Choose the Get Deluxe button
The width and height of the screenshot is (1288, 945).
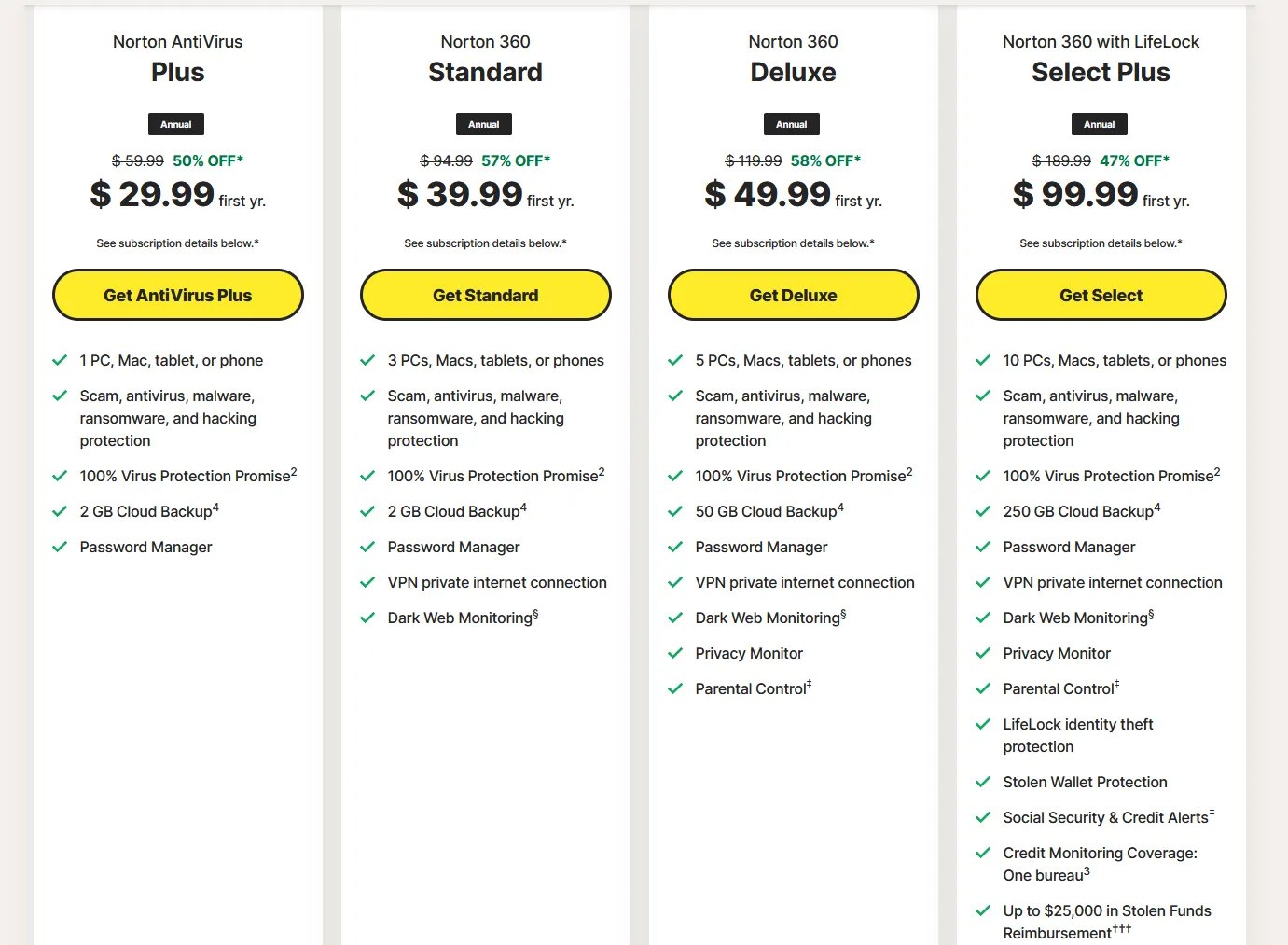point(793,295)
